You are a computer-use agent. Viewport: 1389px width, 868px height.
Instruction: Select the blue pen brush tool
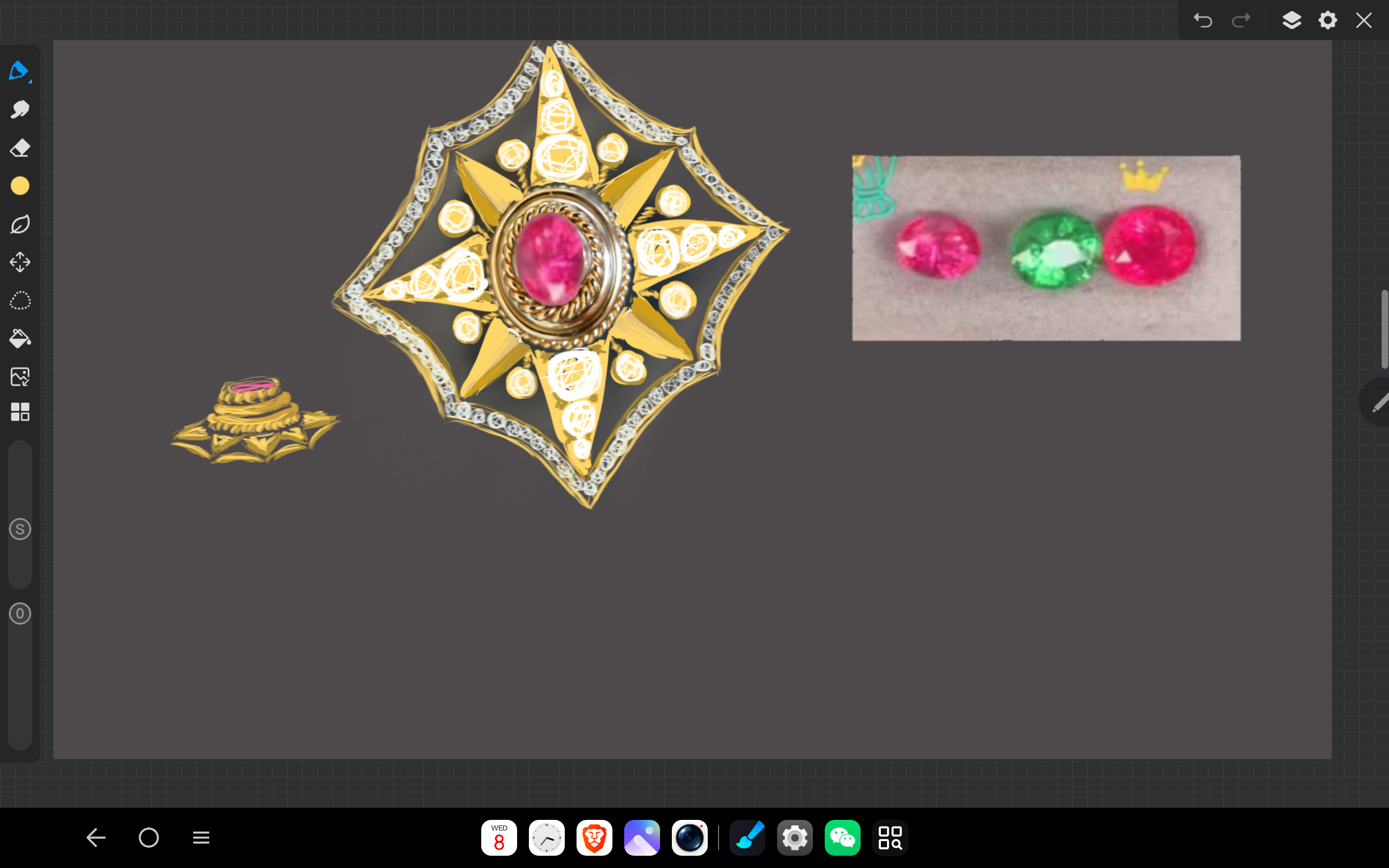tap(19, 71)
